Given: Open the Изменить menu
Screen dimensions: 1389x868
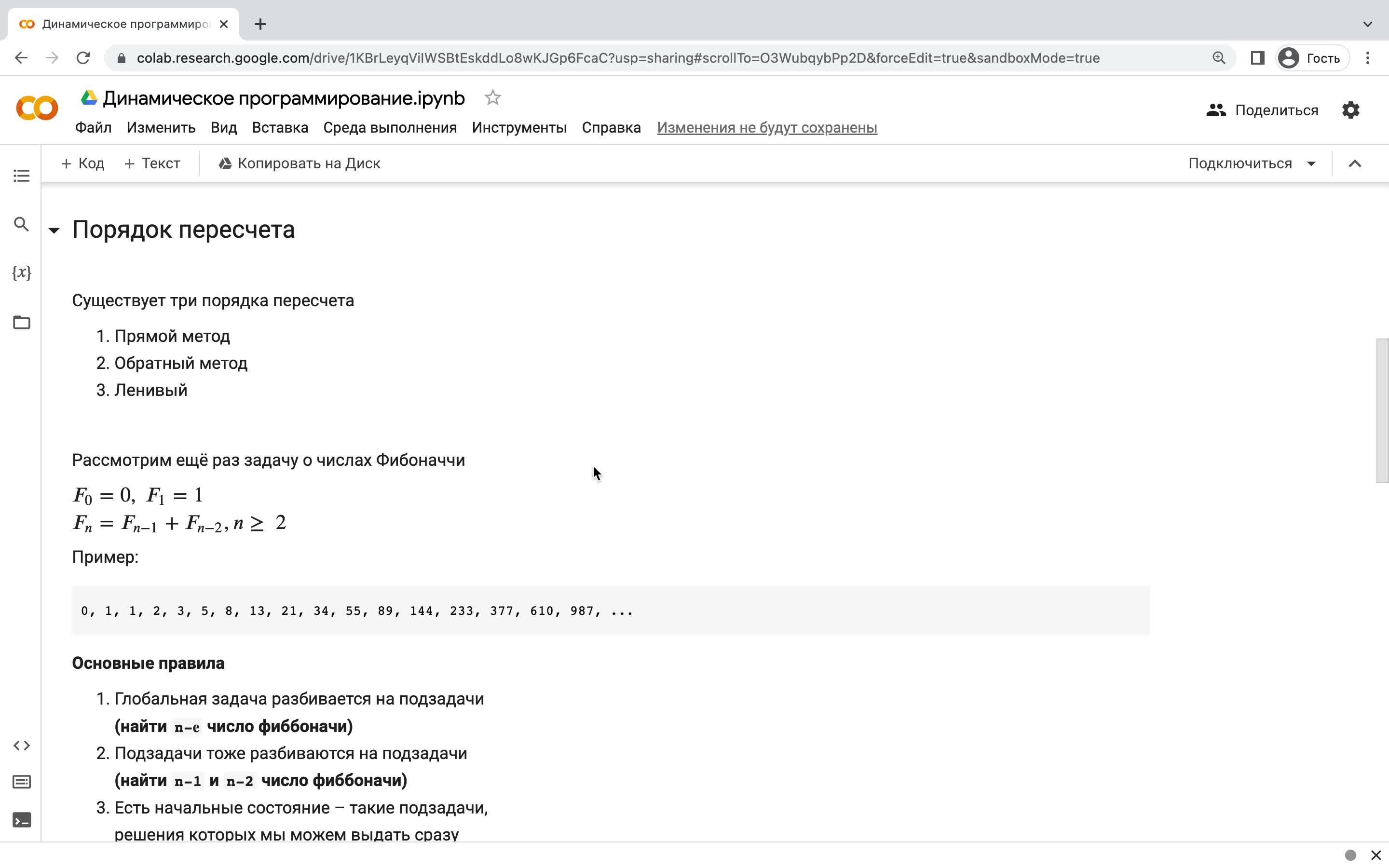Looking at the screenshot, I should coord(161,127).
